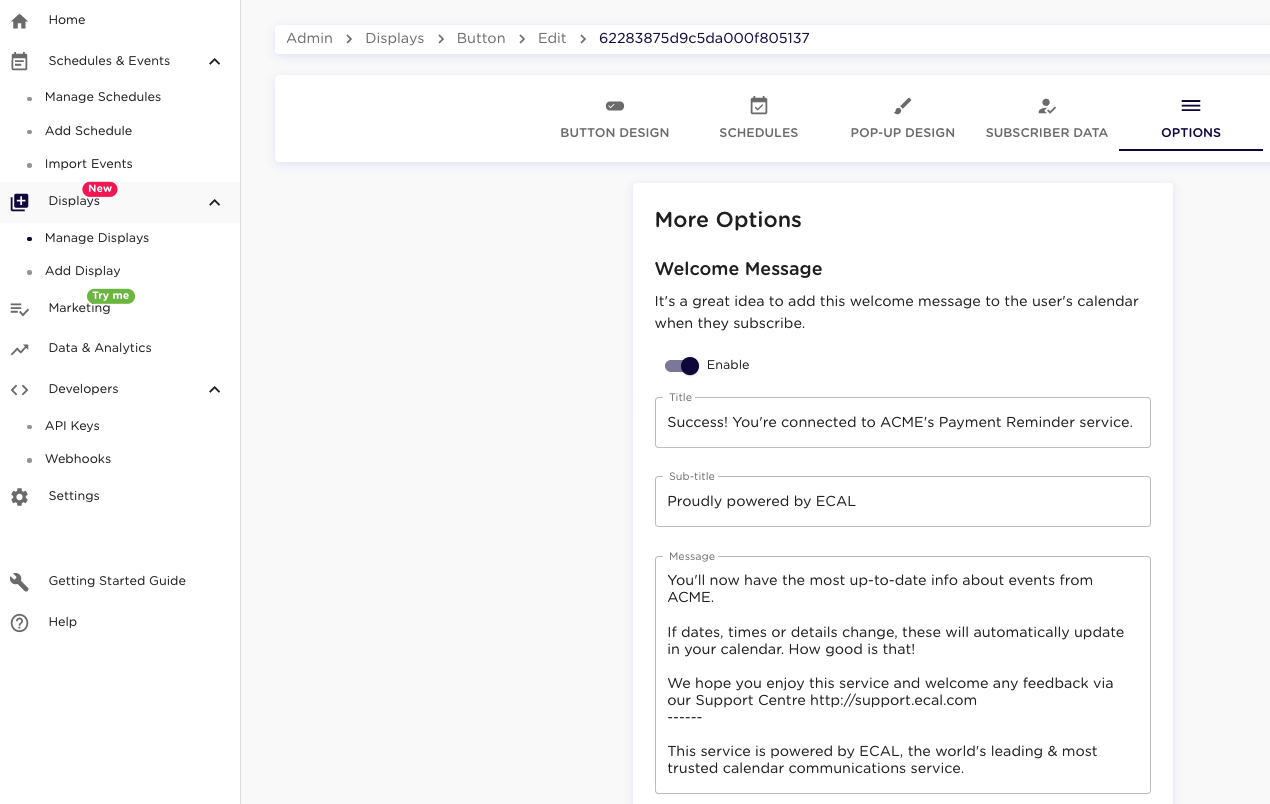Click the Schedules & Events calendar icon
This screenshot has height=804, width=1270.
tap(19, 61)
